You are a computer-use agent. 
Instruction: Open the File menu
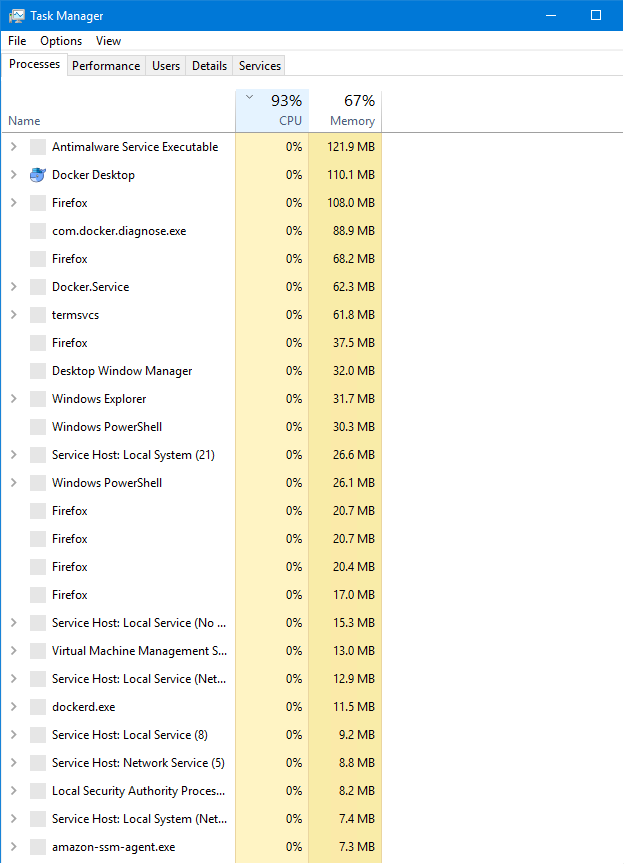coord(17,41)
